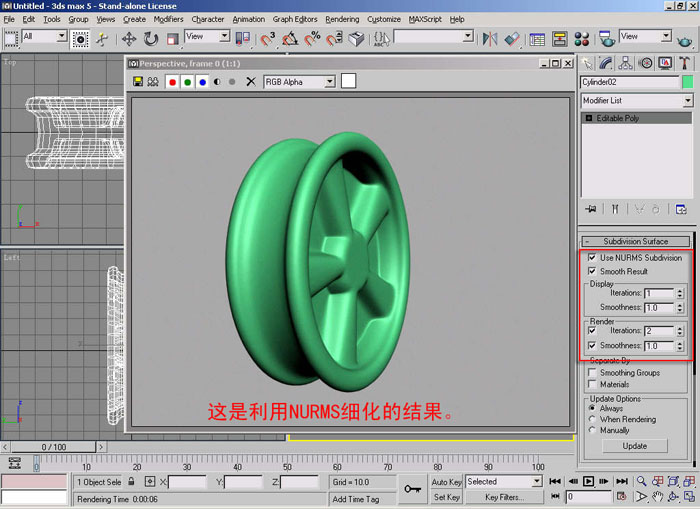Image resolution: width=700 pixels, height=509 pixels.
Task: Click the Mirror Selected Objects icon
Action: point(490,39)
